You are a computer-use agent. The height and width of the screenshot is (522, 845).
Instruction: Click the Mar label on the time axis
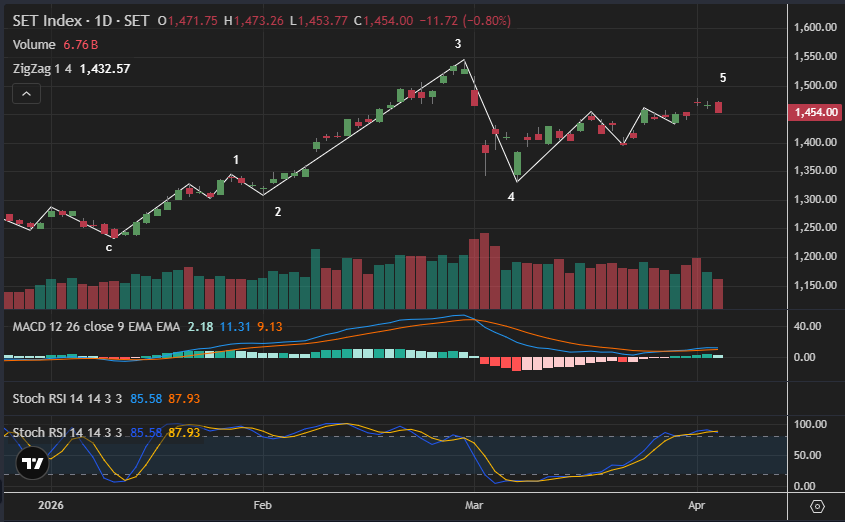(x=474, y=506)
